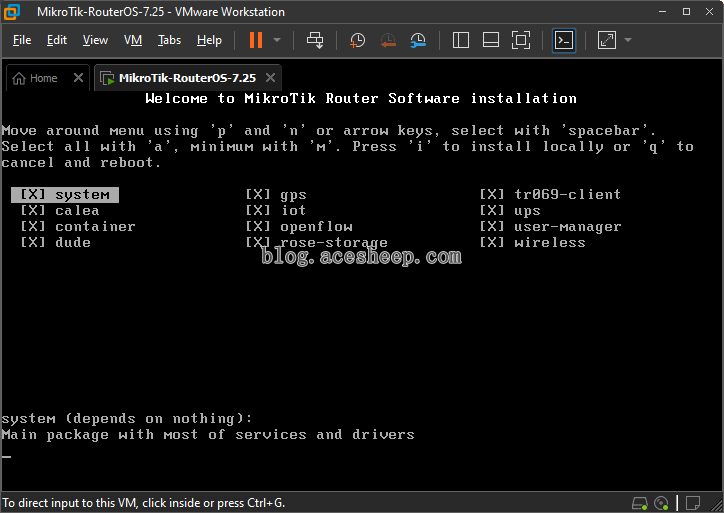724x513 pixels.
Task: Click the window resize grip corner
Action: (718, 507)
